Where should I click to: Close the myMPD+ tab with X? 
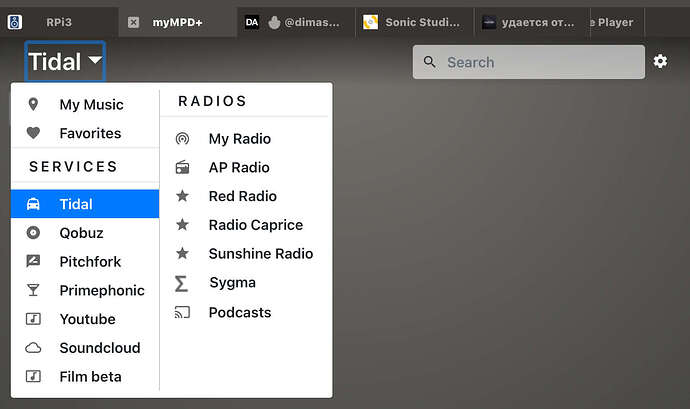(x=133, y=22)
